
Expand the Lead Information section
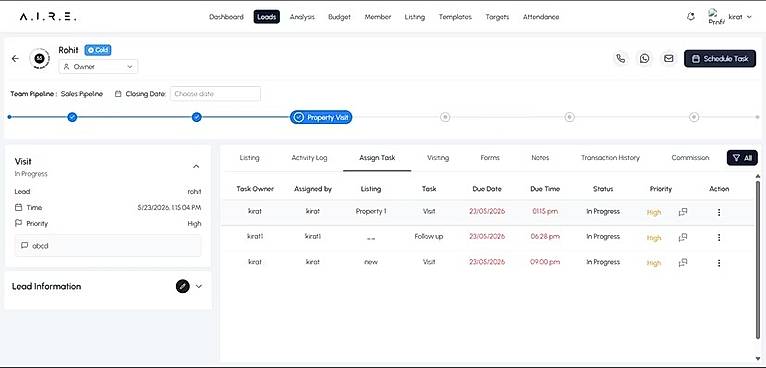coord(198,286)
